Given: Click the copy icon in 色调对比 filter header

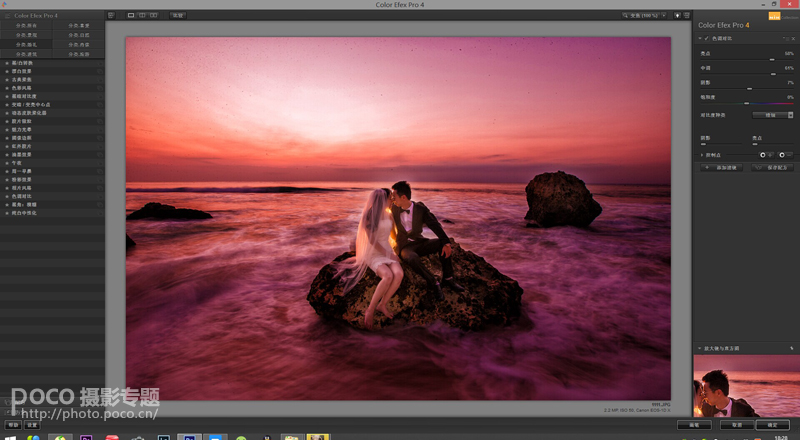Looking at the screenshot, I should 786,39.
